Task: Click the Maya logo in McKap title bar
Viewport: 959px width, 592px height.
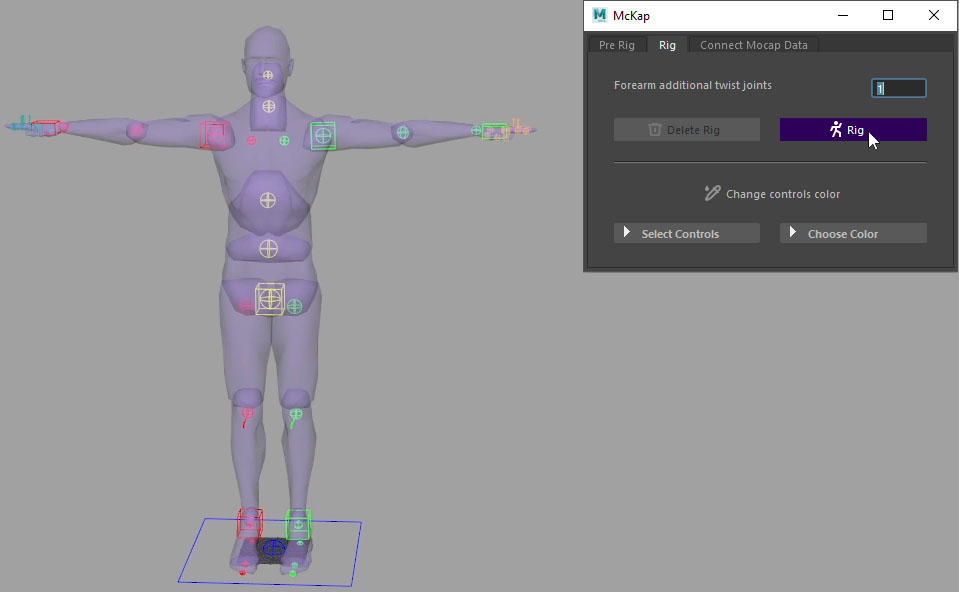Action: 599,15
